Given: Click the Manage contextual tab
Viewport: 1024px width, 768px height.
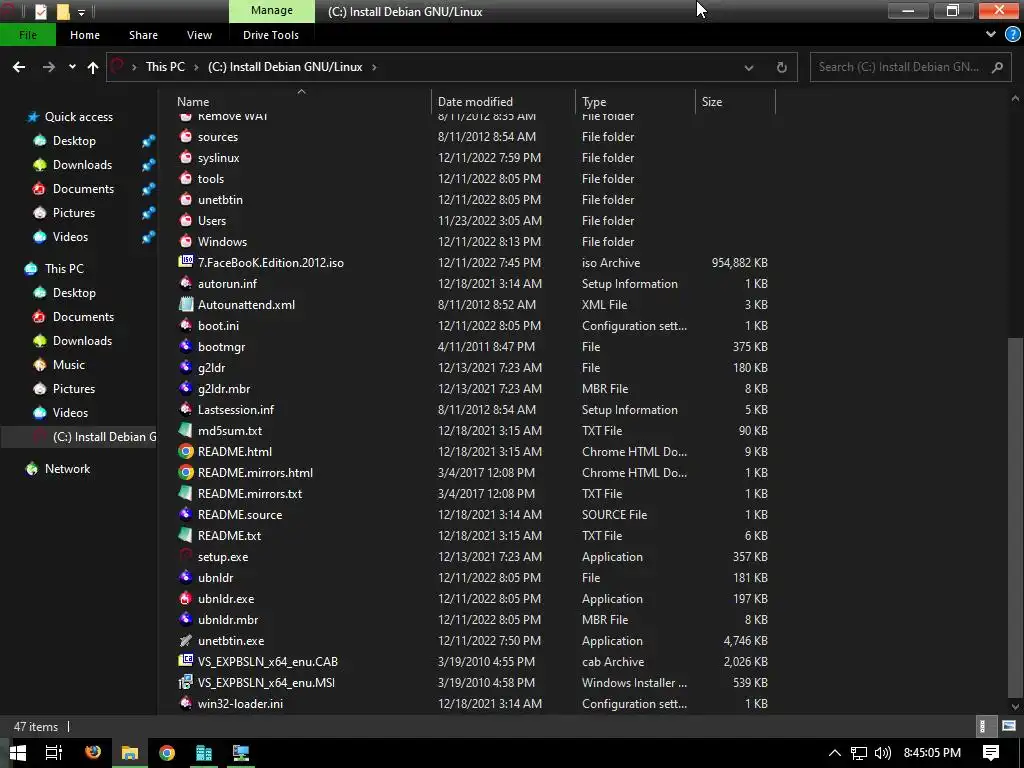Looking at the screenshot, I should point(272,11).
